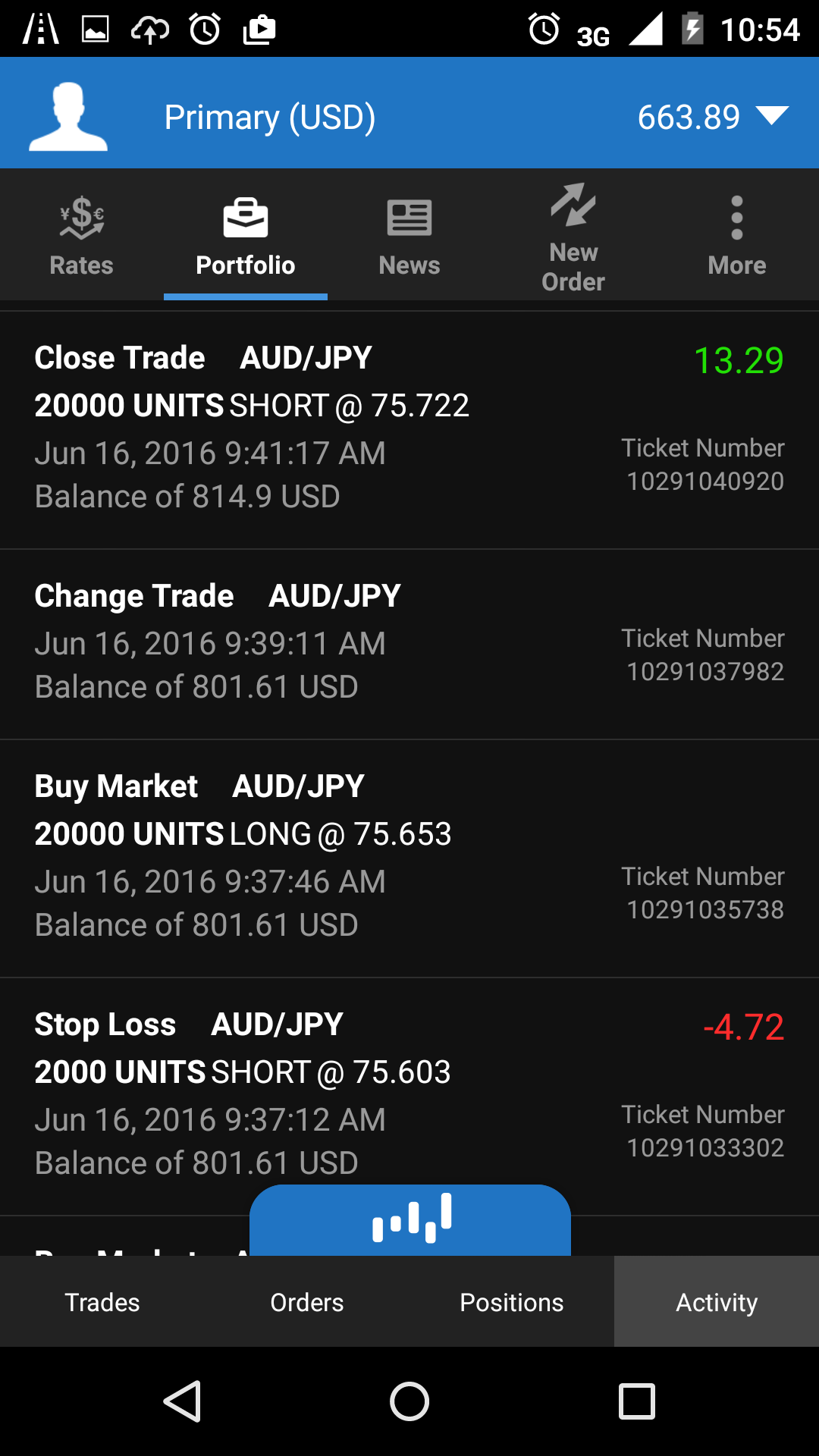This screenshot has height=1456, width=819.
Task: Switch to the Orders tab
Action: click(x=307, y=1302)
